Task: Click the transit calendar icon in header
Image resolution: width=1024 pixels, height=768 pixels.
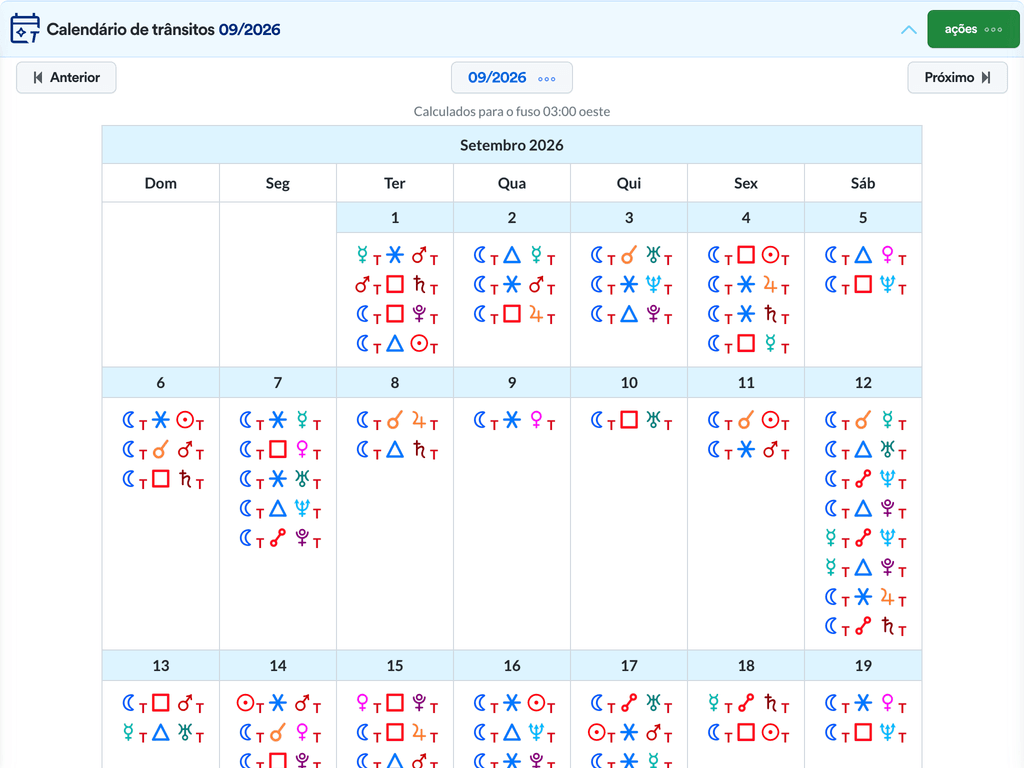Action: tap(25, 29)
